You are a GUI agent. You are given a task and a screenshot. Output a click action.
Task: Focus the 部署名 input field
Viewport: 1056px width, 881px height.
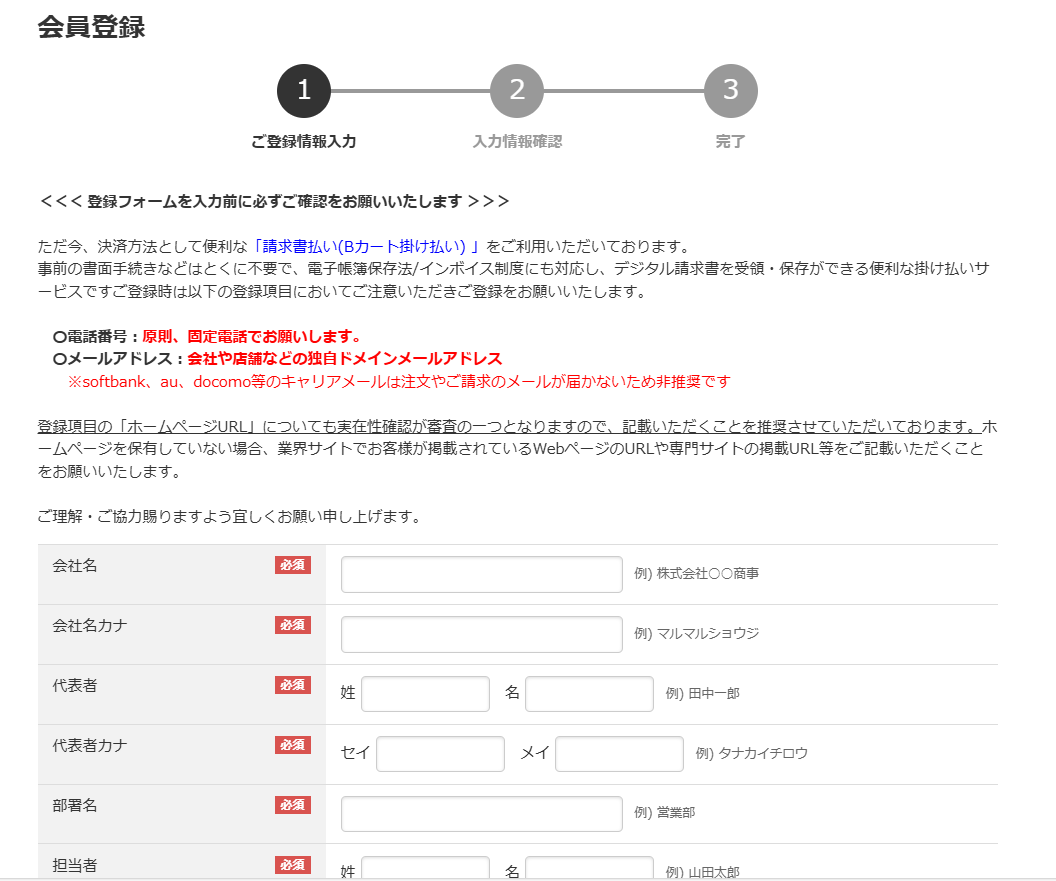tap(482, 814)
